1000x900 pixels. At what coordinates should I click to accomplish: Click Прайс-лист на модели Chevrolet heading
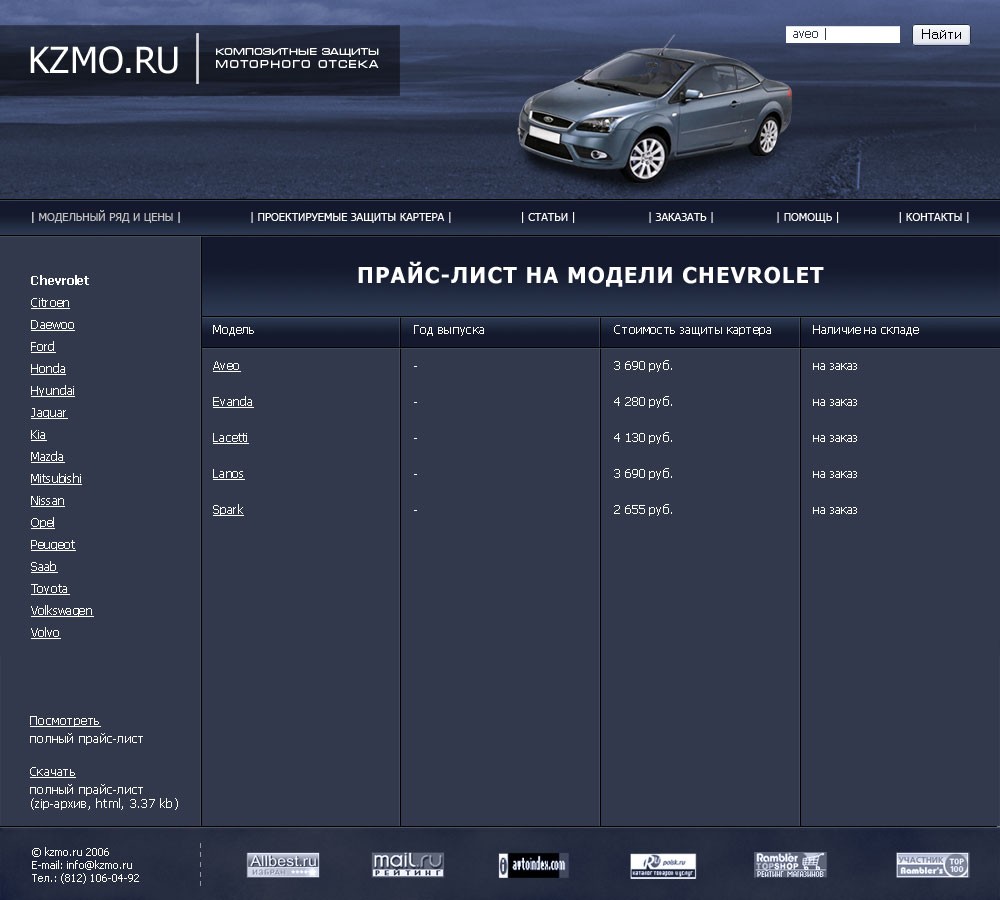click(591, 275)
